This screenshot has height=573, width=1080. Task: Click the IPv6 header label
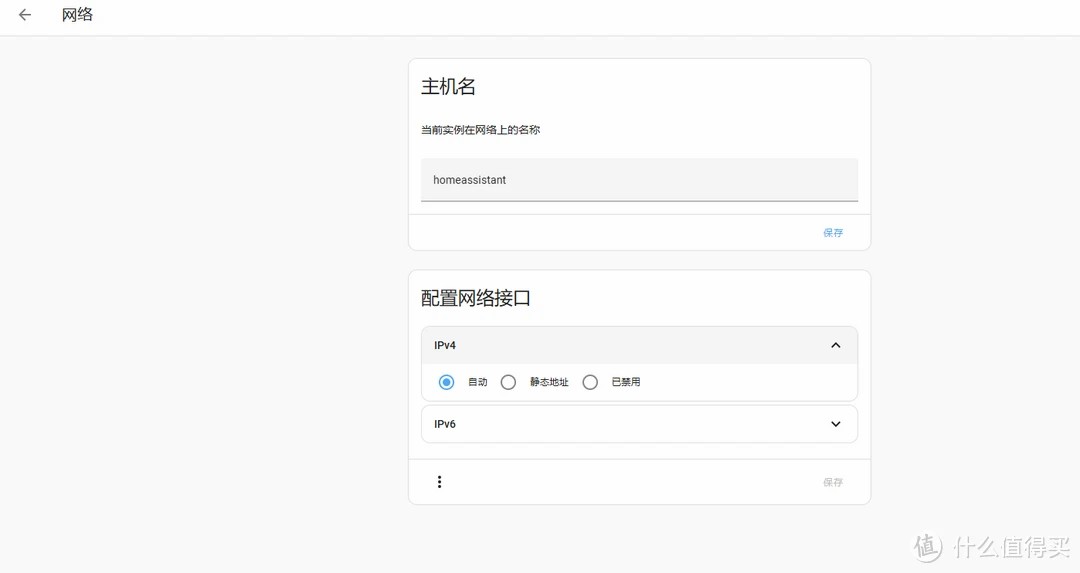coord(445,424)
